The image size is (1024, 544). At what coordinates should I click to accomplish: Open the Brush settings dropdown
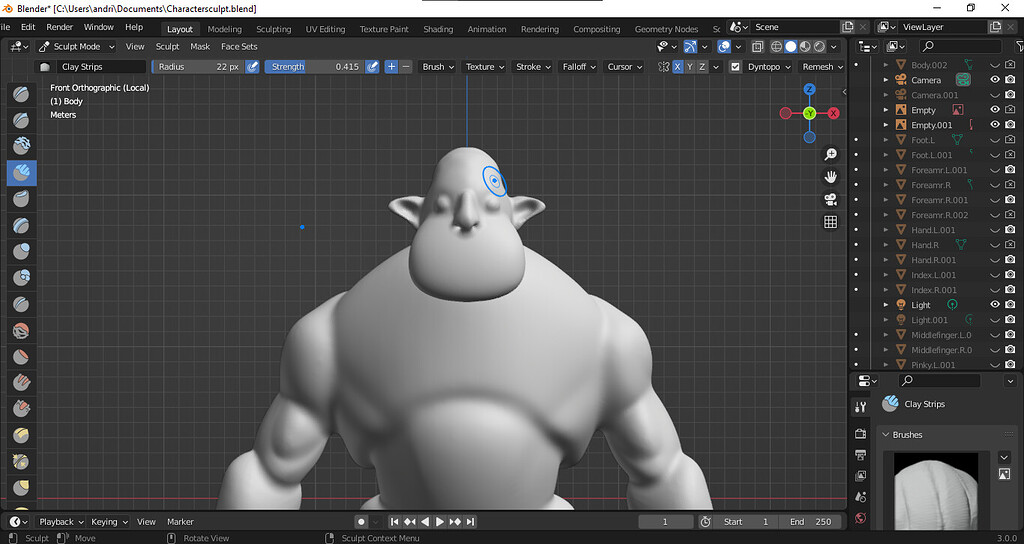tap(437, 67)
